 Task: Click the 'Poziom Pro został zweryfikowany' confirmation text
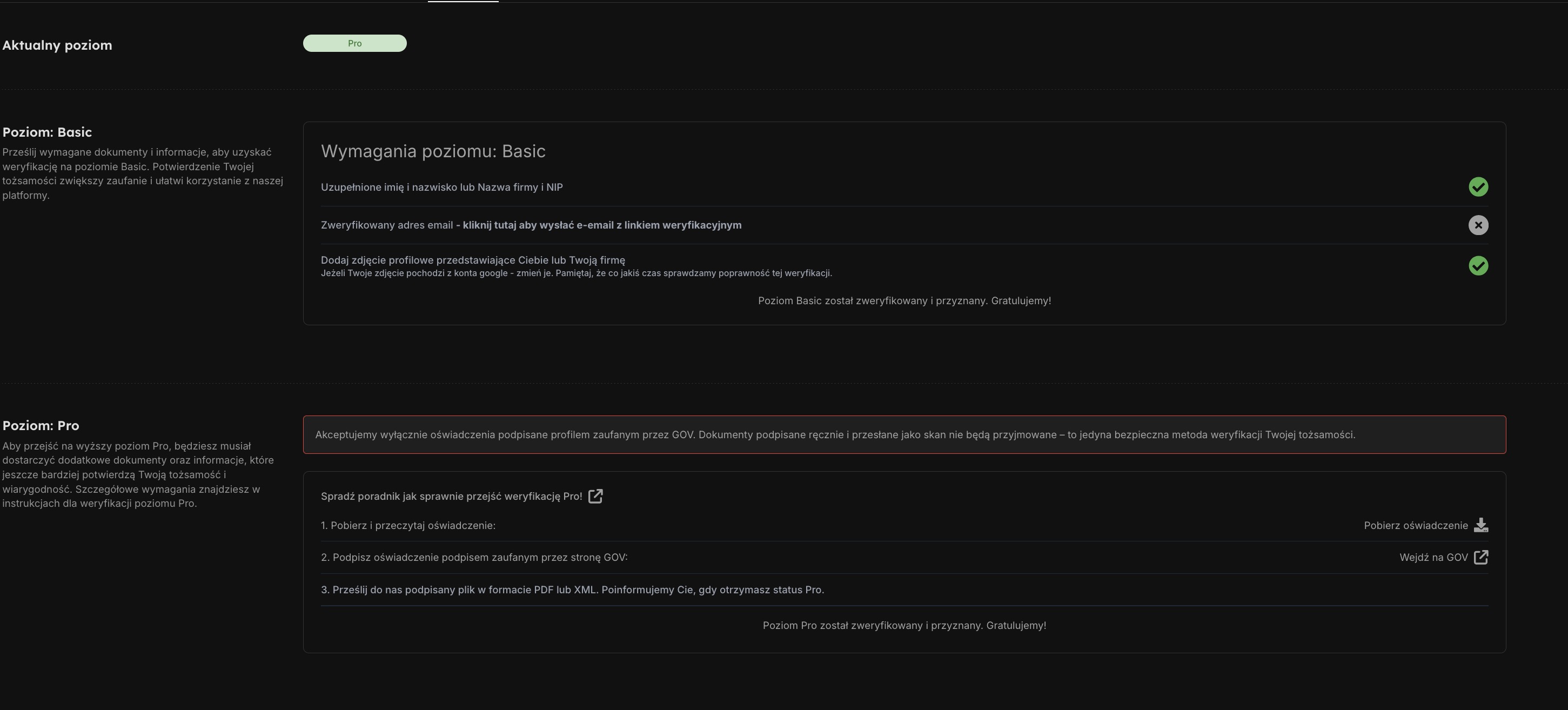pos(904,625)
